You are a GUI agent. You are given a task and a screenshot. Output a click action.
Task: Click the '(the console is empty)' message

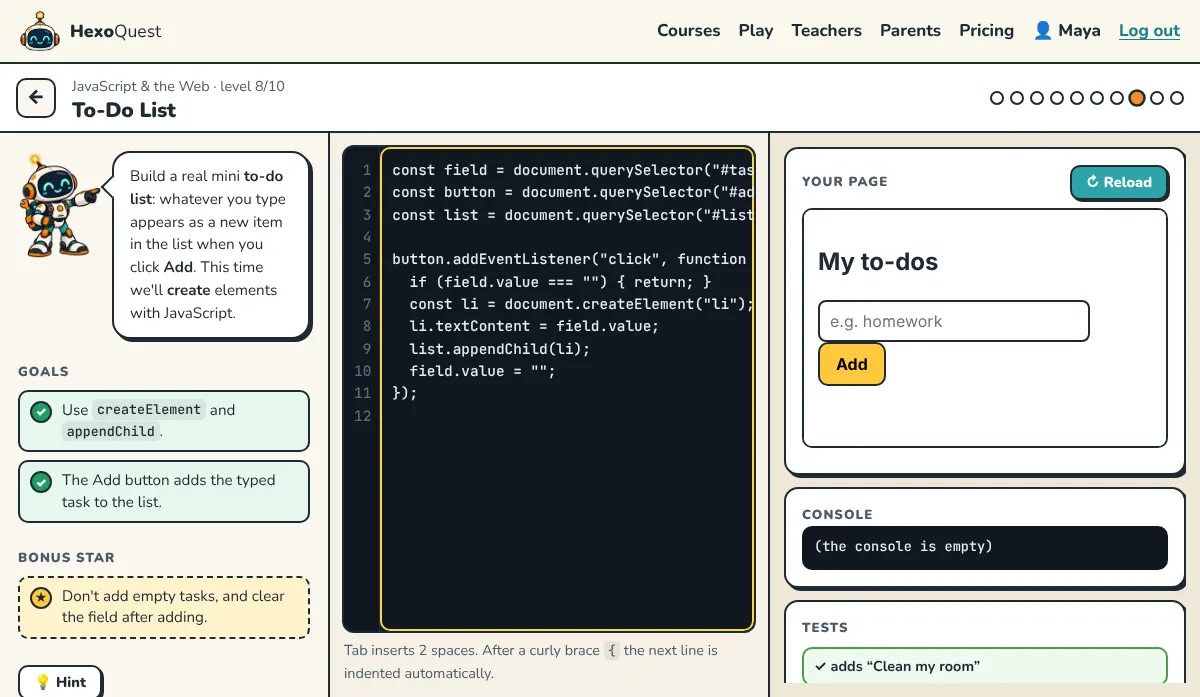pos(903,546)
